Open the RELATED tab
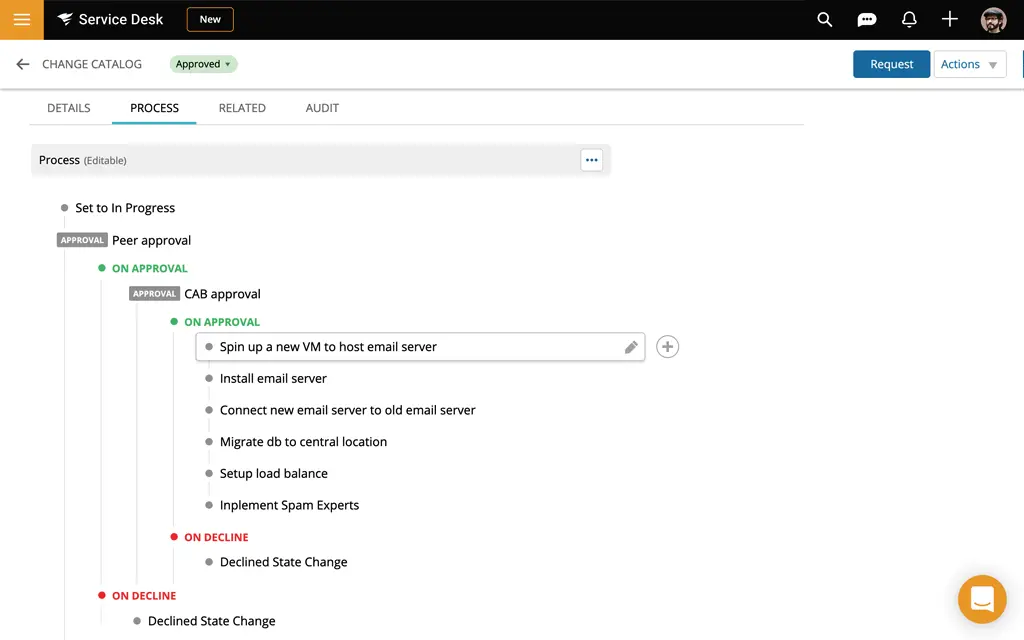 [x=241, y=107]
